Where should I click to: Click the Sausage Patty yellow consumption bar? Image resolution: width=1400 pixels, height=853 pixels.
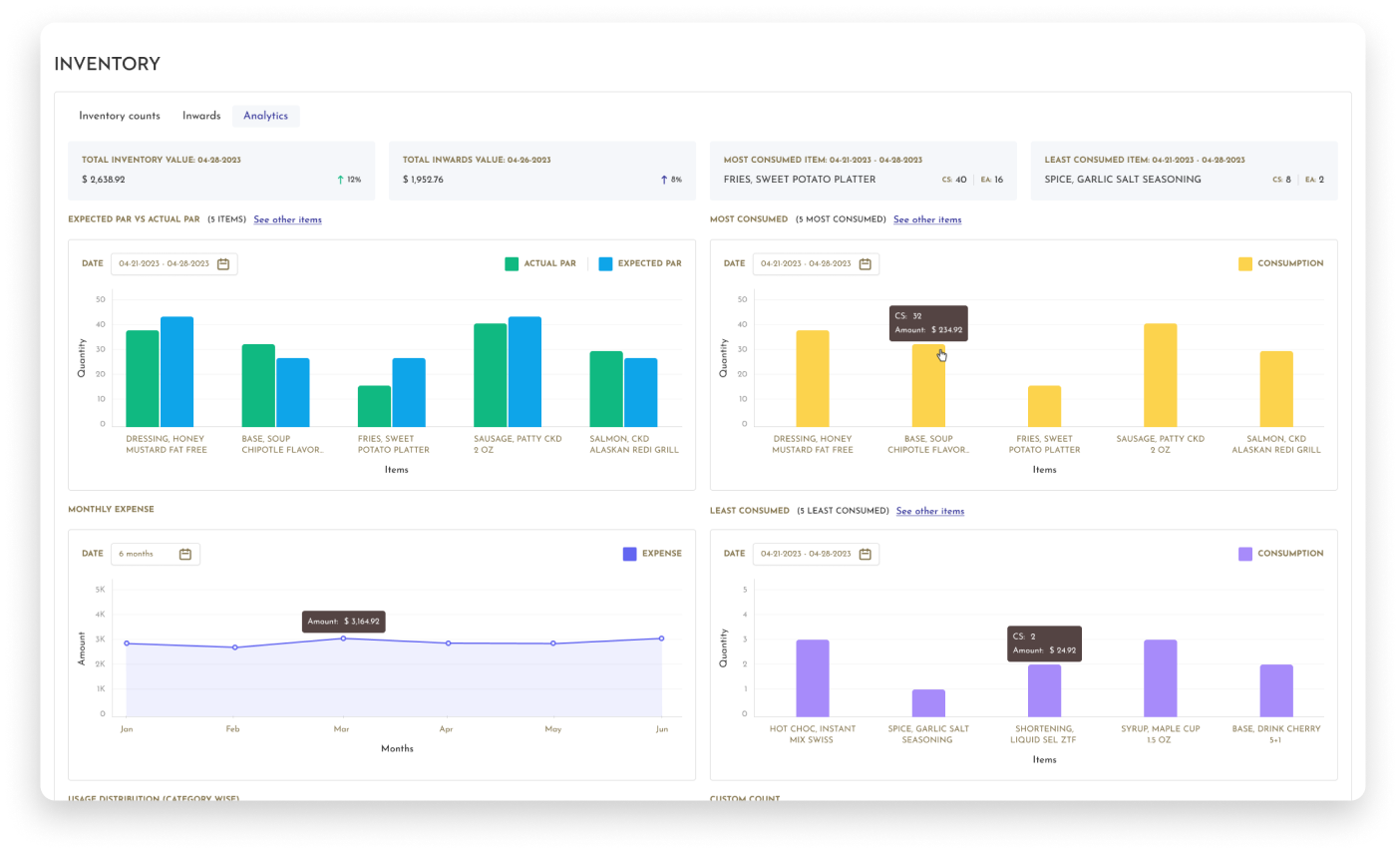(1161, 375)
